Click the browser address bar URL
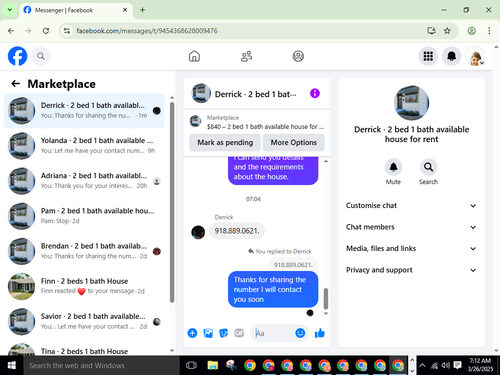 click(x=147, y=31)
